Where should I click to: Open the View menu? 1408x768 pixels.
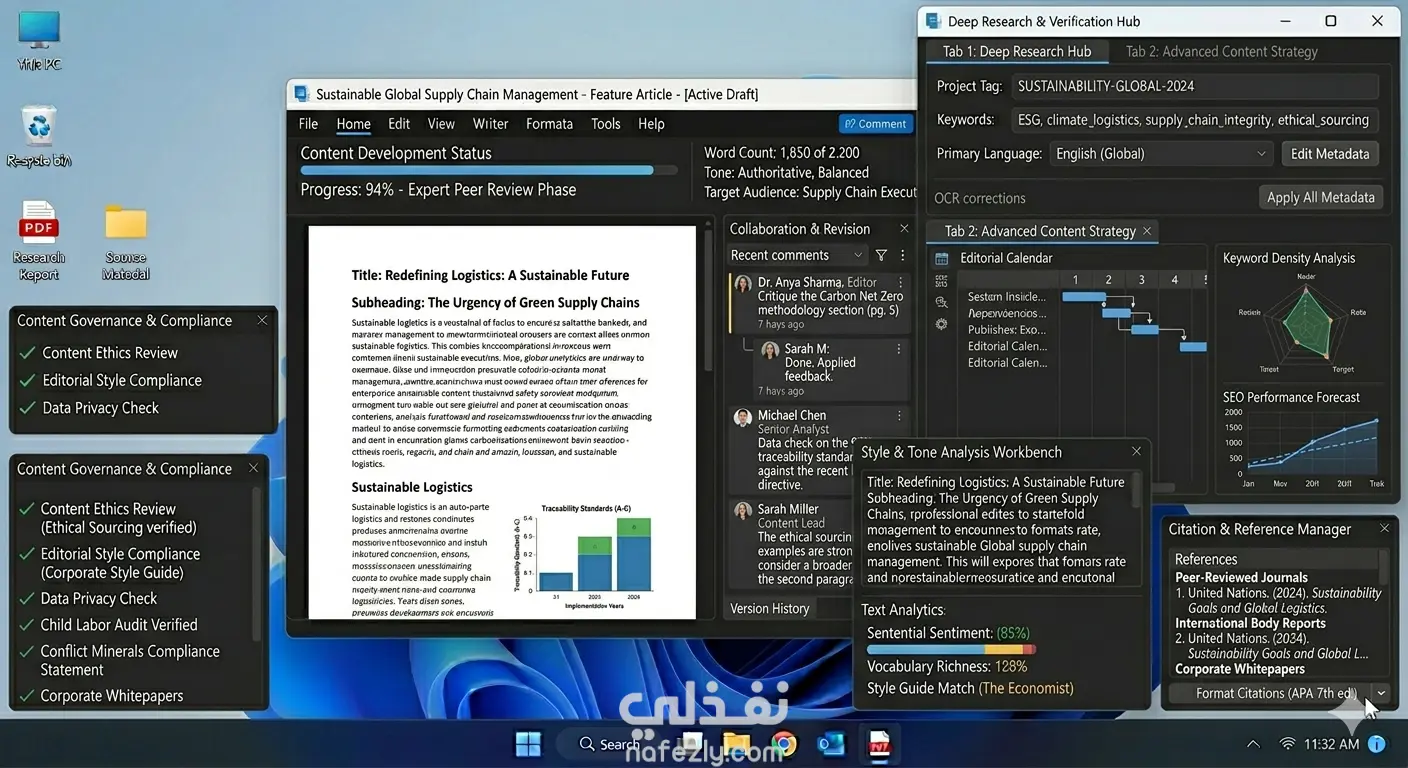(x=441, y=124)
